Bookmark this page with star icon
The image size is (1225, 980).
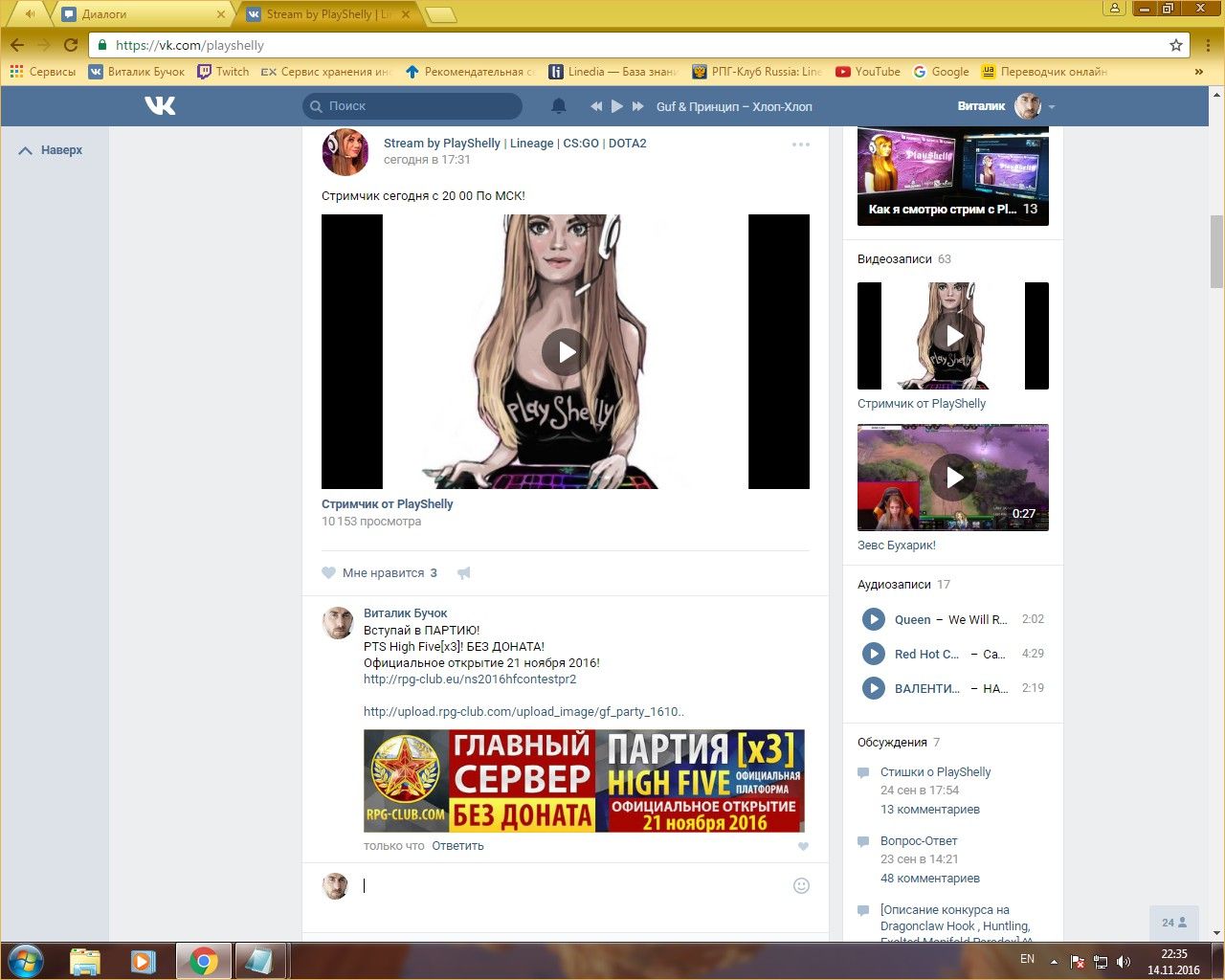1176,45
